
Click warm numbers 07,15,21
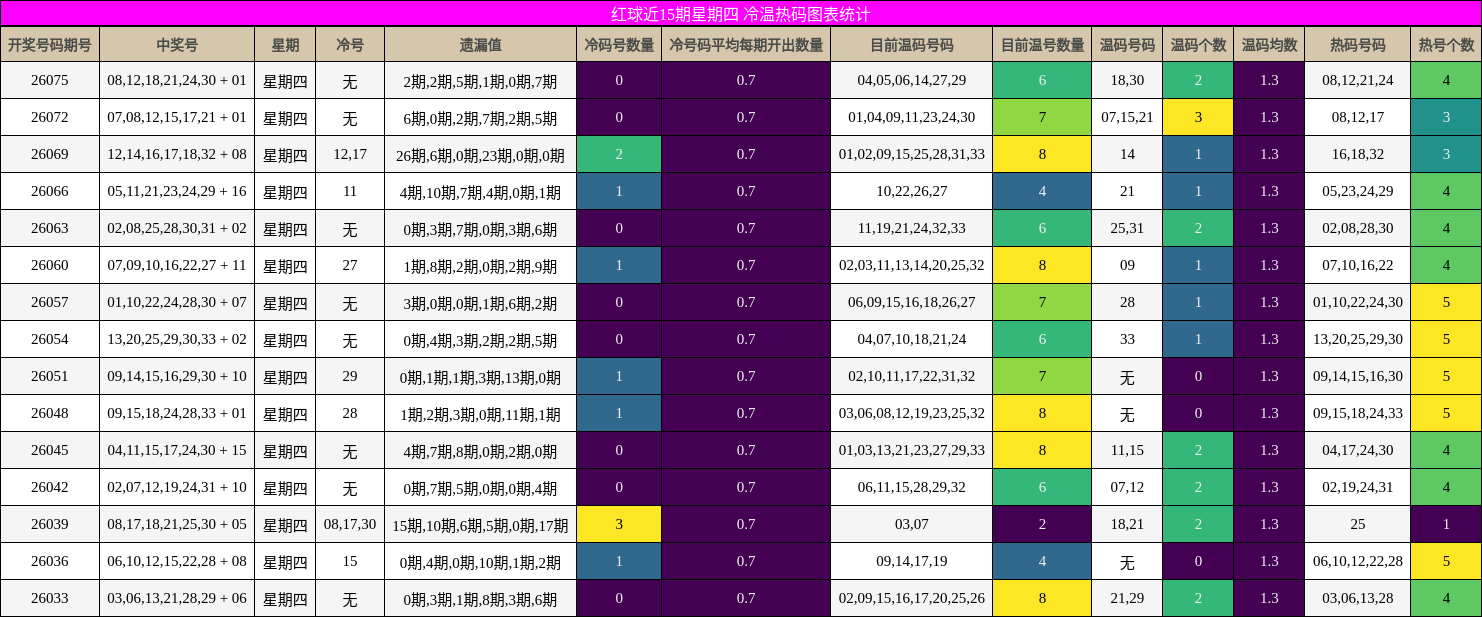[x=1127, y=117]
